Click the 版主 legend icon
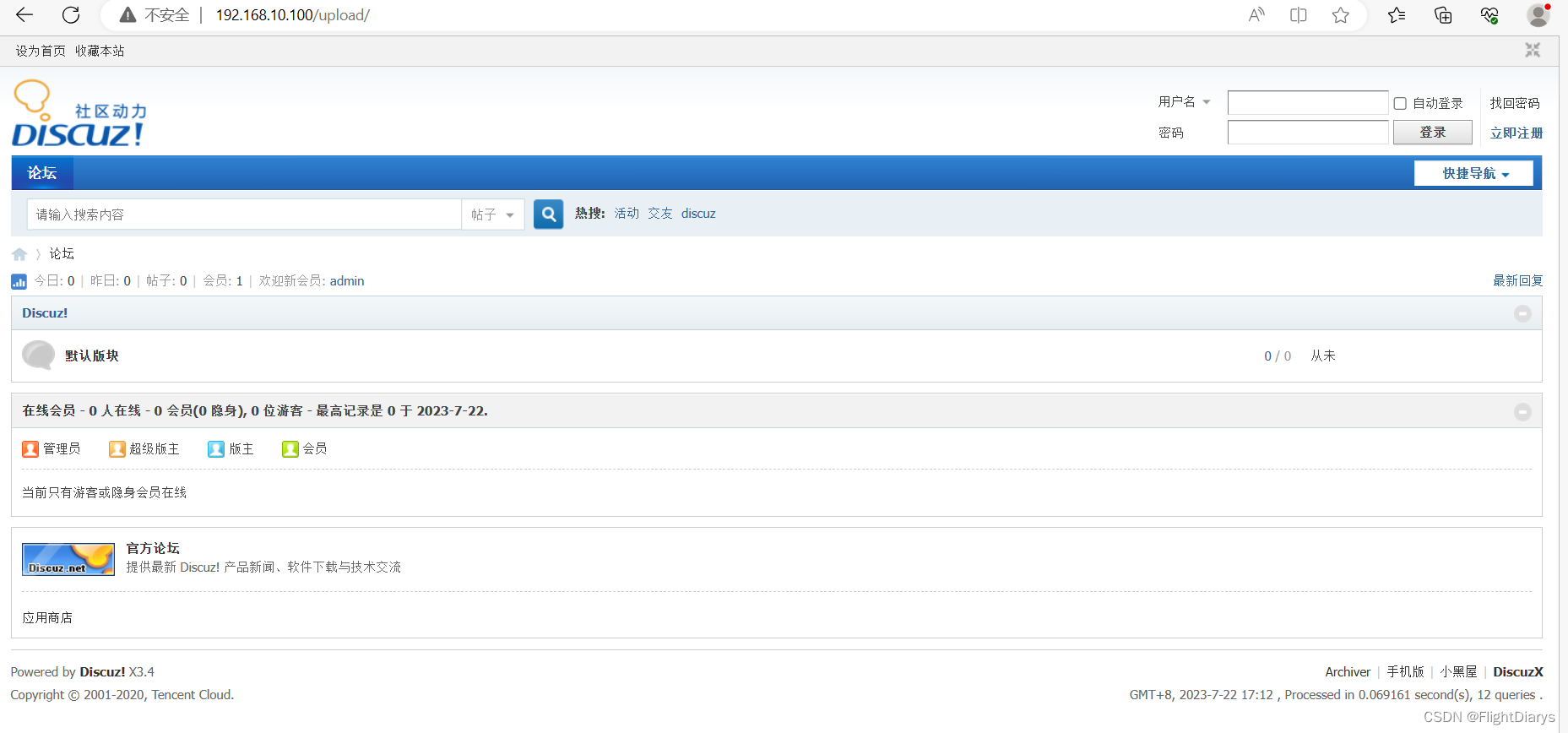This screenshot has height=733, width=1568. coord(216,448)
